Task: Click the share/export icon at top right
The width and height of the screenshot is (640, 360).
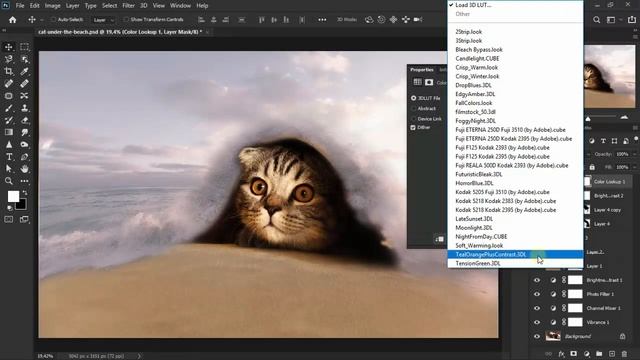Action: coord(631,20)
